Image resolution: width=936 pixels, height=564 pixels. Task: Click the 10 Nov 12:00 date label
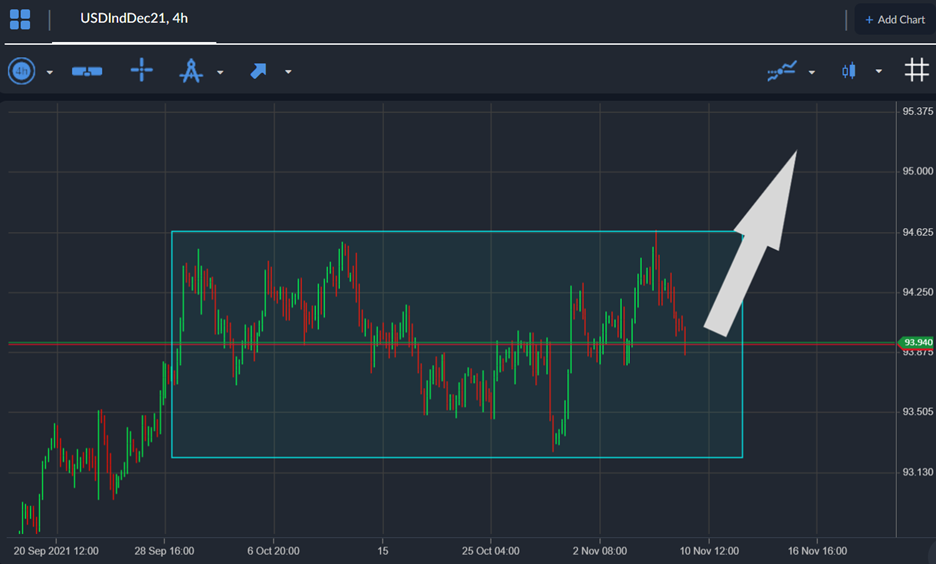pyautogui.click(x=709, y=551)
